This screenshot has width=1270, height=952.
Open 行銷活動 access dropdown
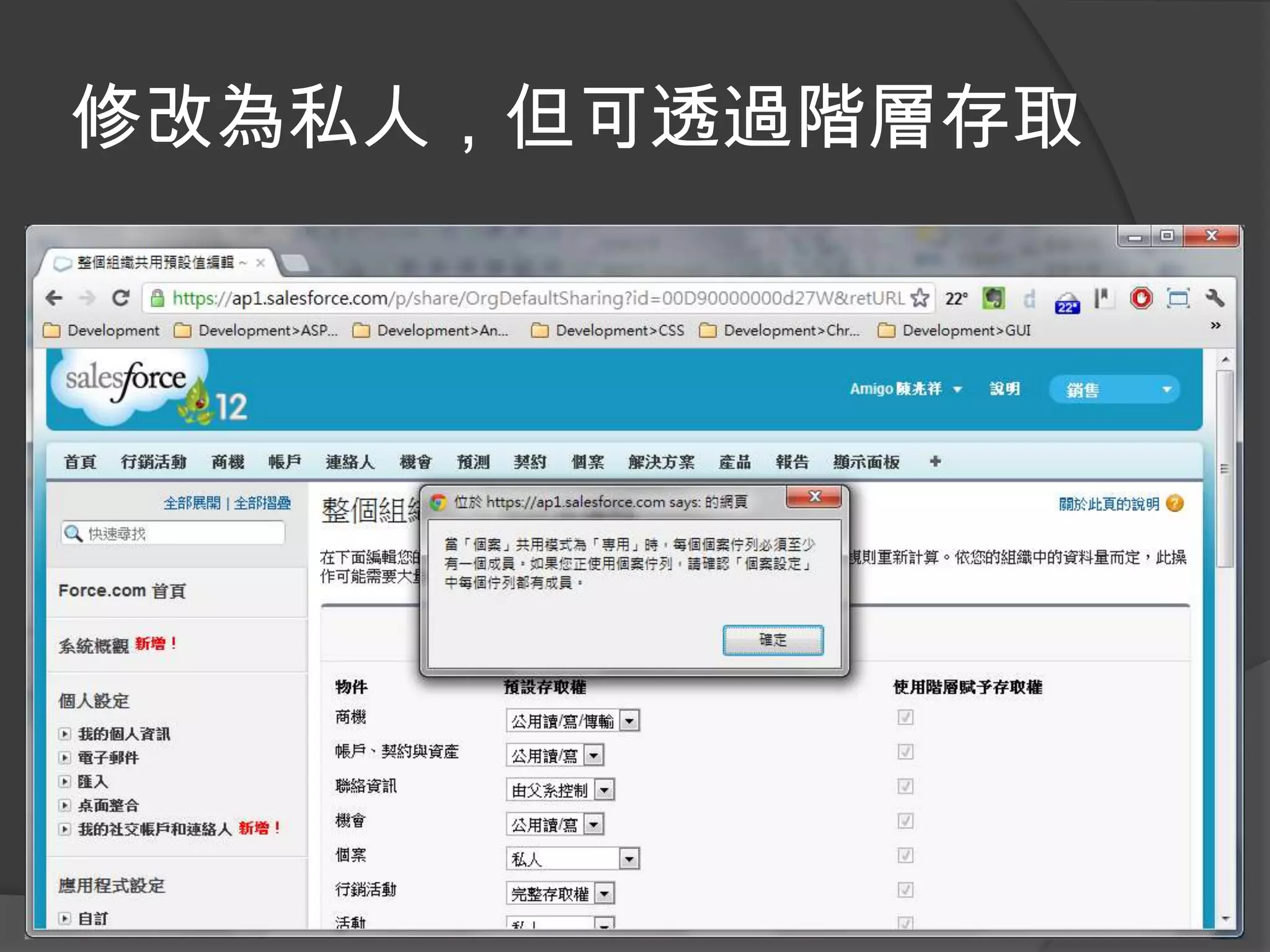click(x=561, y=894)
